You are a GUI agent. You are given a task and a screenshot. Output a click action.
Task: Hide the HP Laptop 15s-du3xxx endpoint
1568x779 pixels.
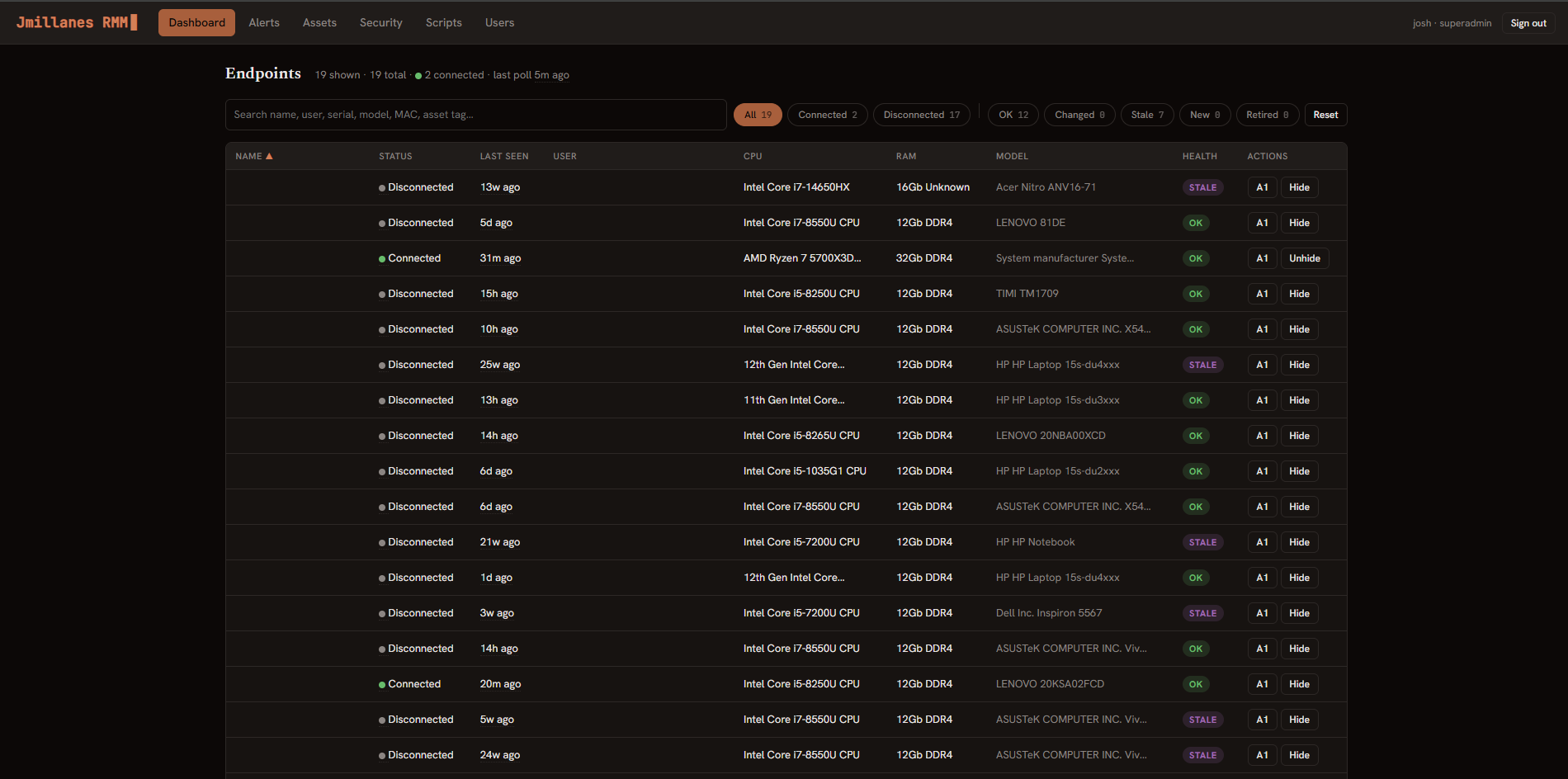(1299, 400)
